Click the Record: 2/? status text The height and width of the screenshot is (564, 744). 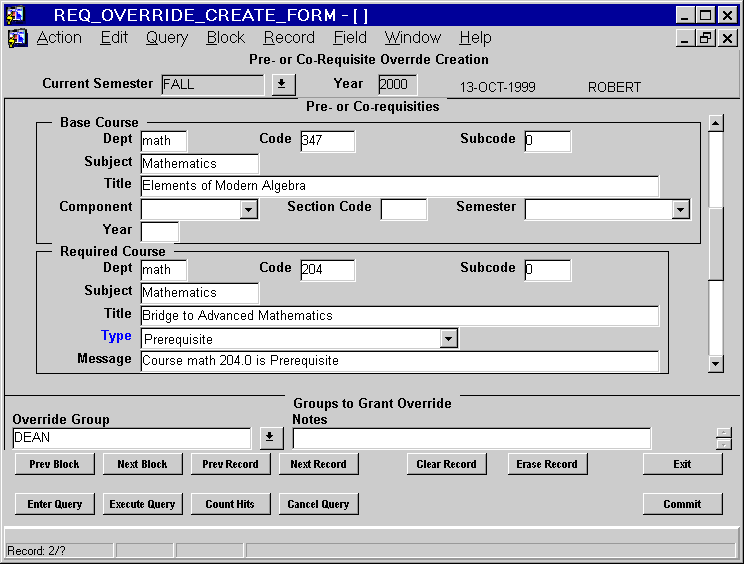pos(36,551)
